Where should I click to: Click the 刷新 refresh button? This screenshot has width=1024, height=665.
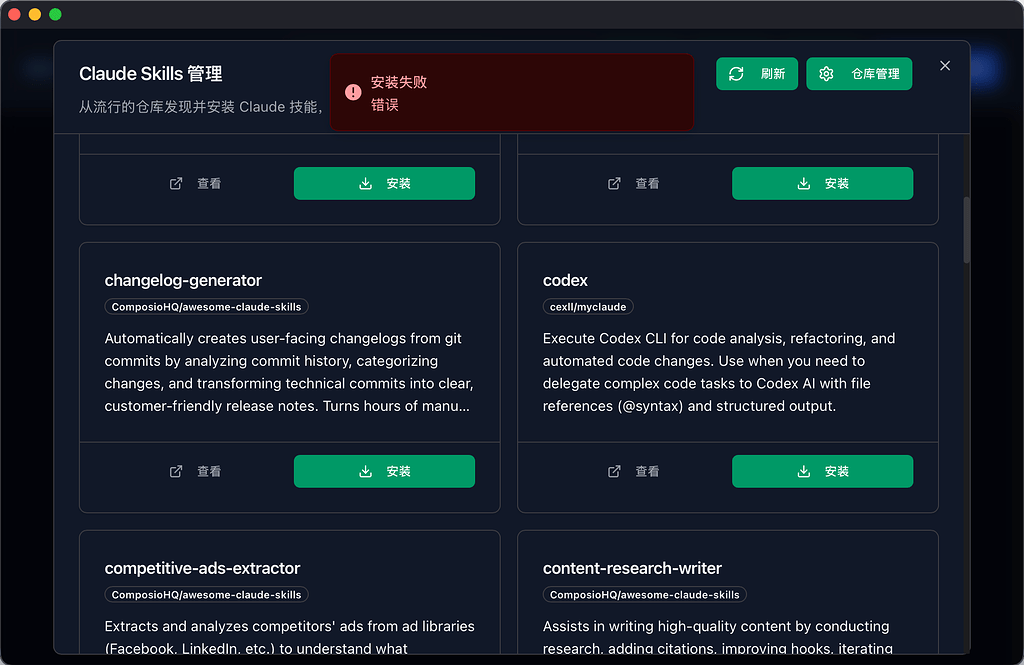(x=756, y=74)
